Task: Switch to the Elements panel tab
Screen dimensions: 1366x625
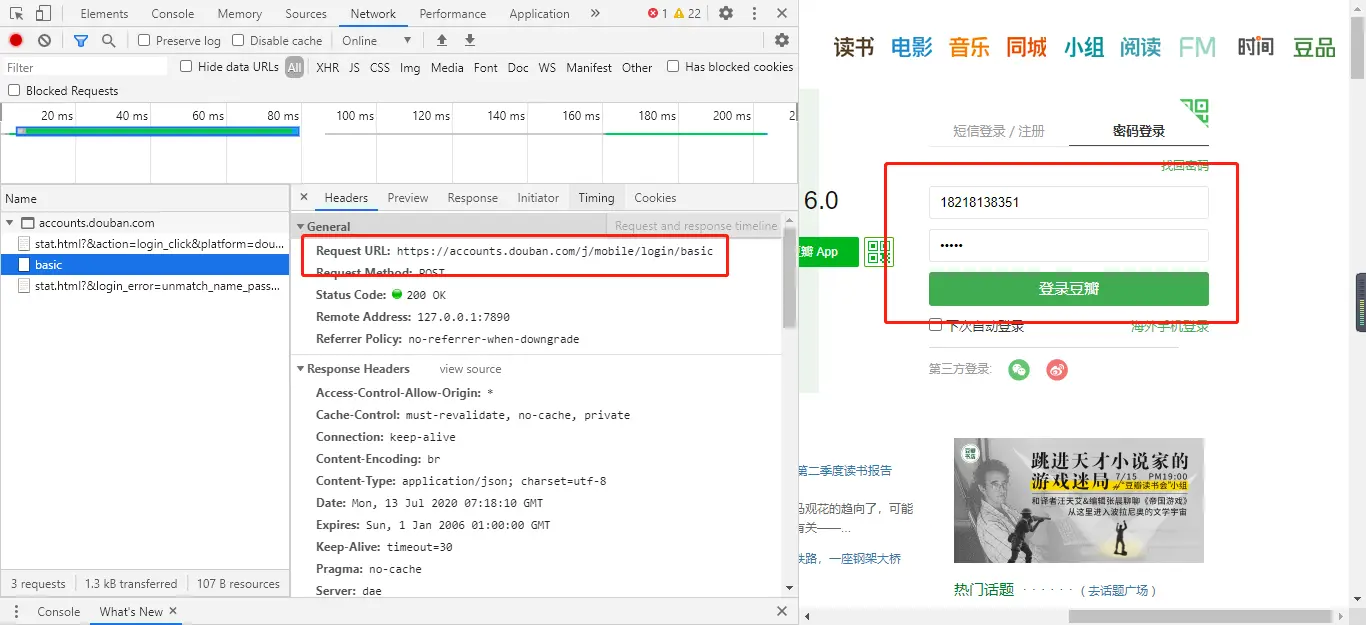Action: 104,14
